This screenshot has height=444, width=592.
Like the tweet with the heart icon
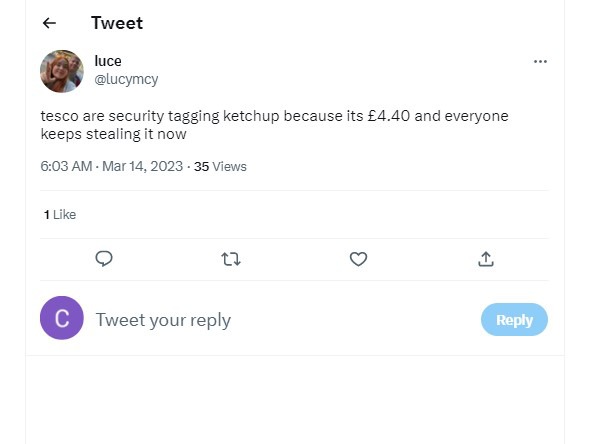[x=358, y=259]
